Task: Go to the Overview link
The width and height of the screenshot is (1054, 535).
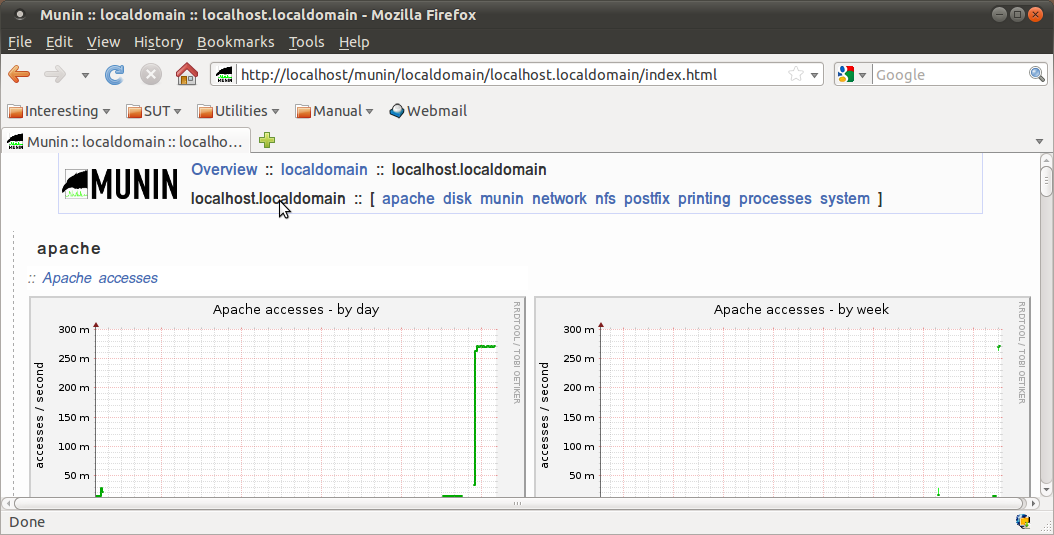Action: (x=225, y=169)
